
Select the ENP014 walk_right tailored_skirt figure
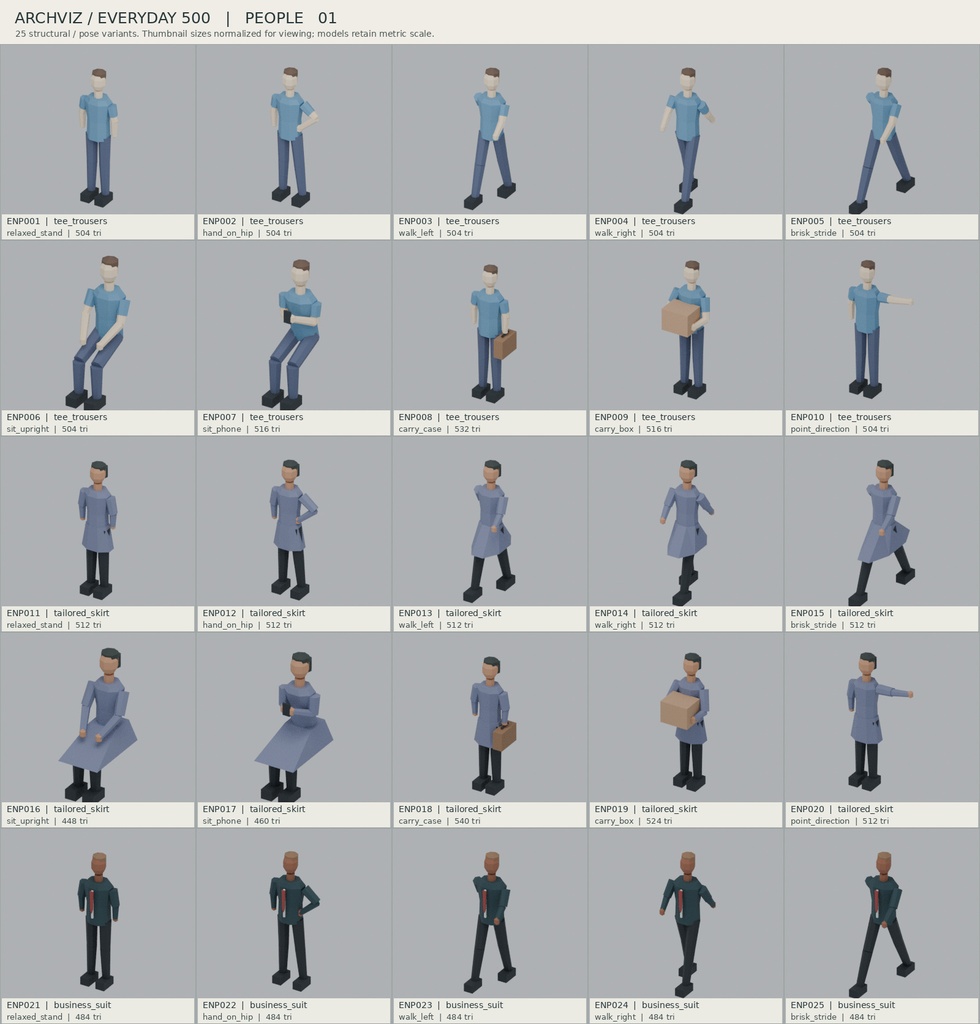pos(686,532)
